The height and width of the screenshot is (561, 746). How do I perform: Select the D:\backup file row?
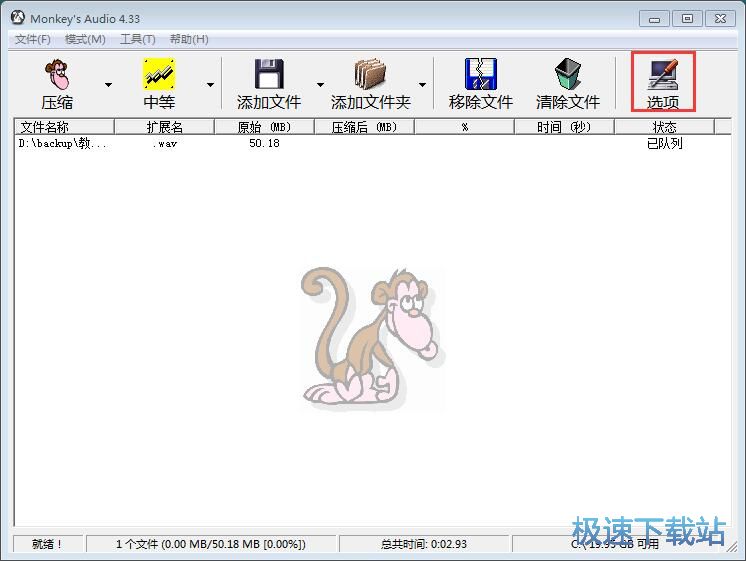coord(373,143)
